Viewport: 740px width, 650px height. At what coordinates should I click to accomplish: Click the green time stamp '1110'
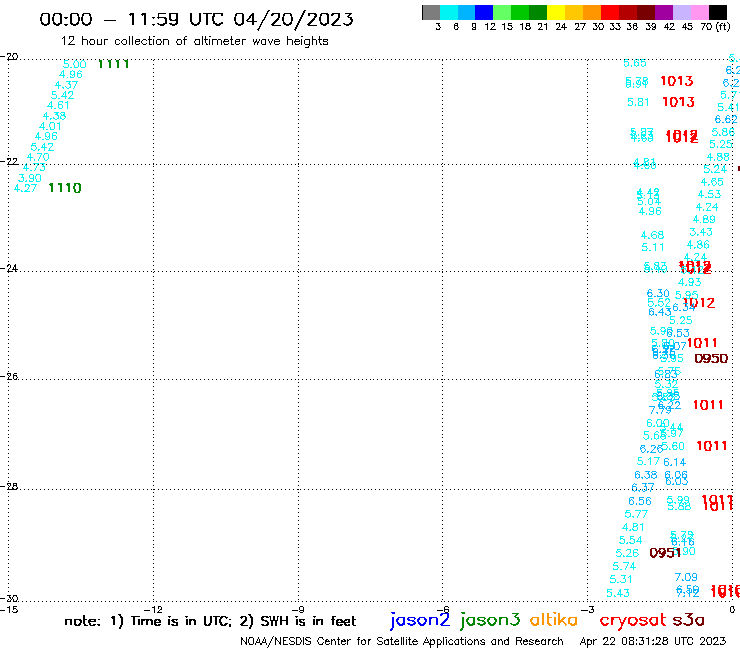65,188
